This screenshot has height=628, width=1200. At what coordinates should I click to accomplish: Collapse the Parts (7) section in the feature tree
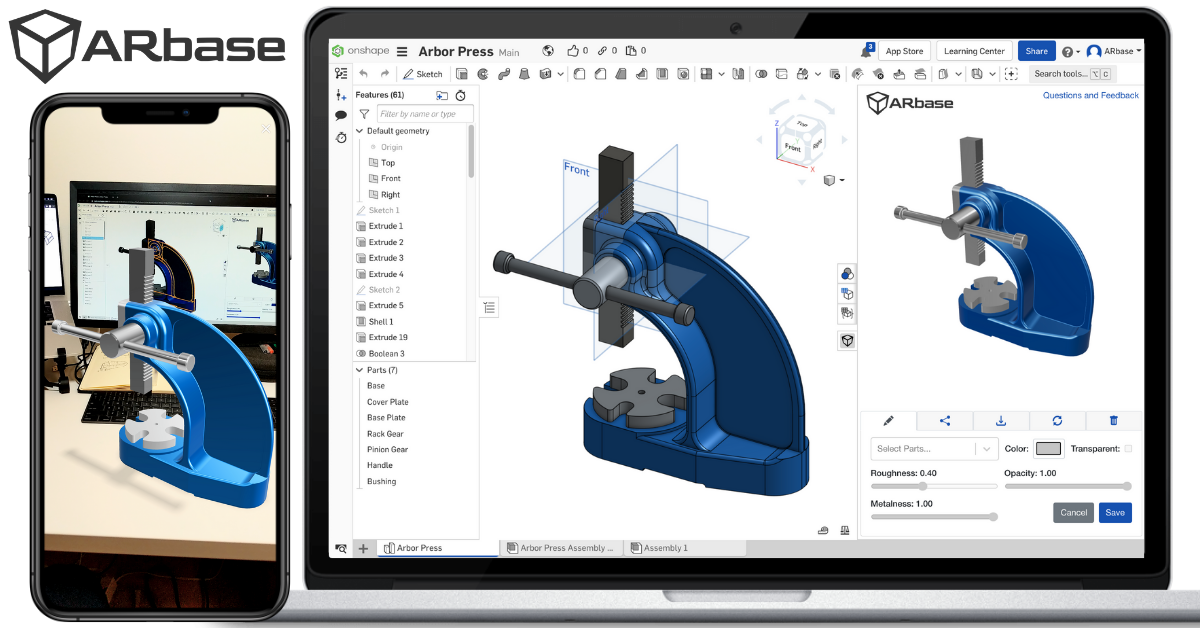coord(357,369)
